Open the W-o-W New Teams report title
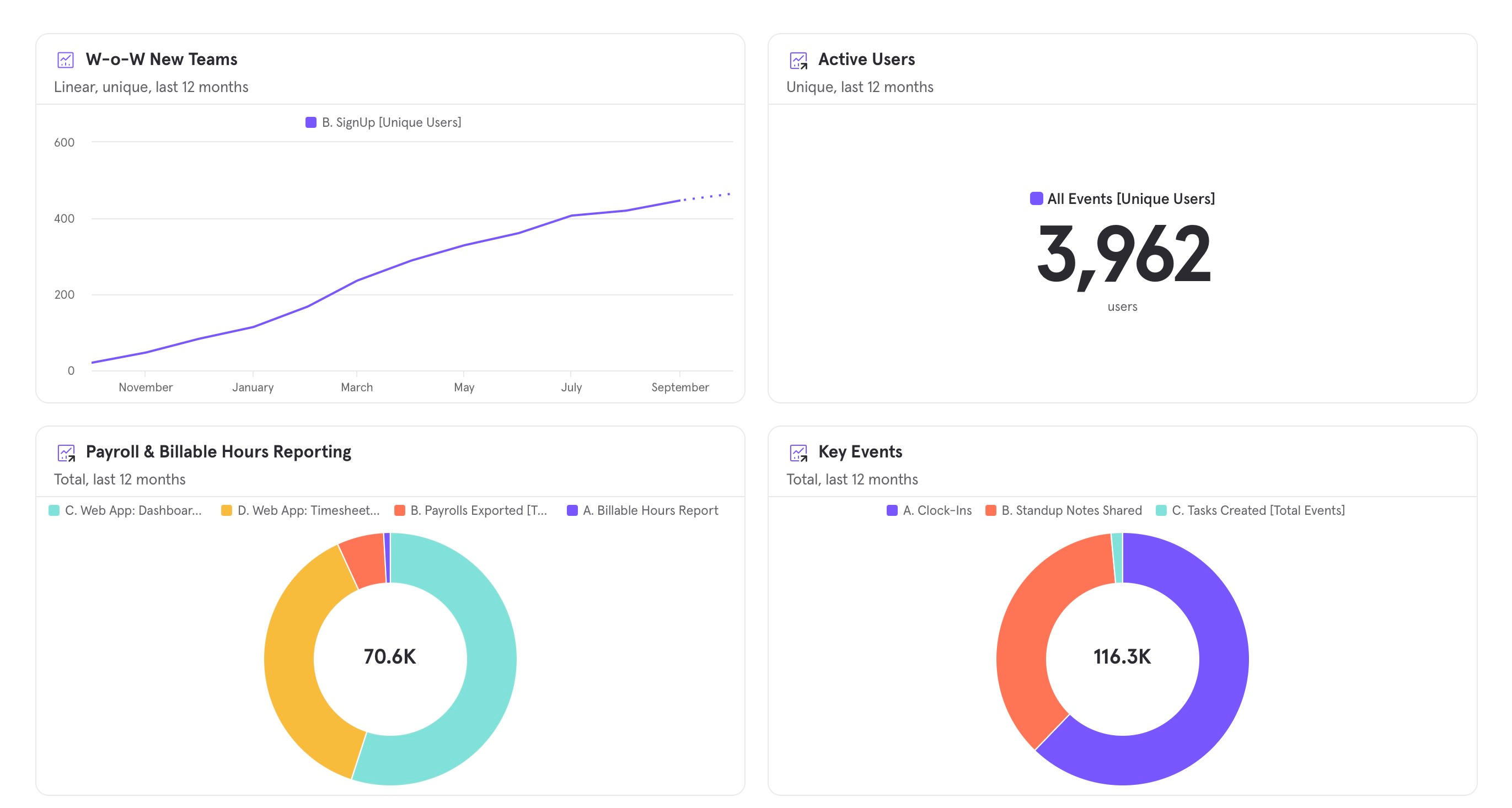Image resolution: width=1512 pixels, height=808 pixels. [162, 60]
